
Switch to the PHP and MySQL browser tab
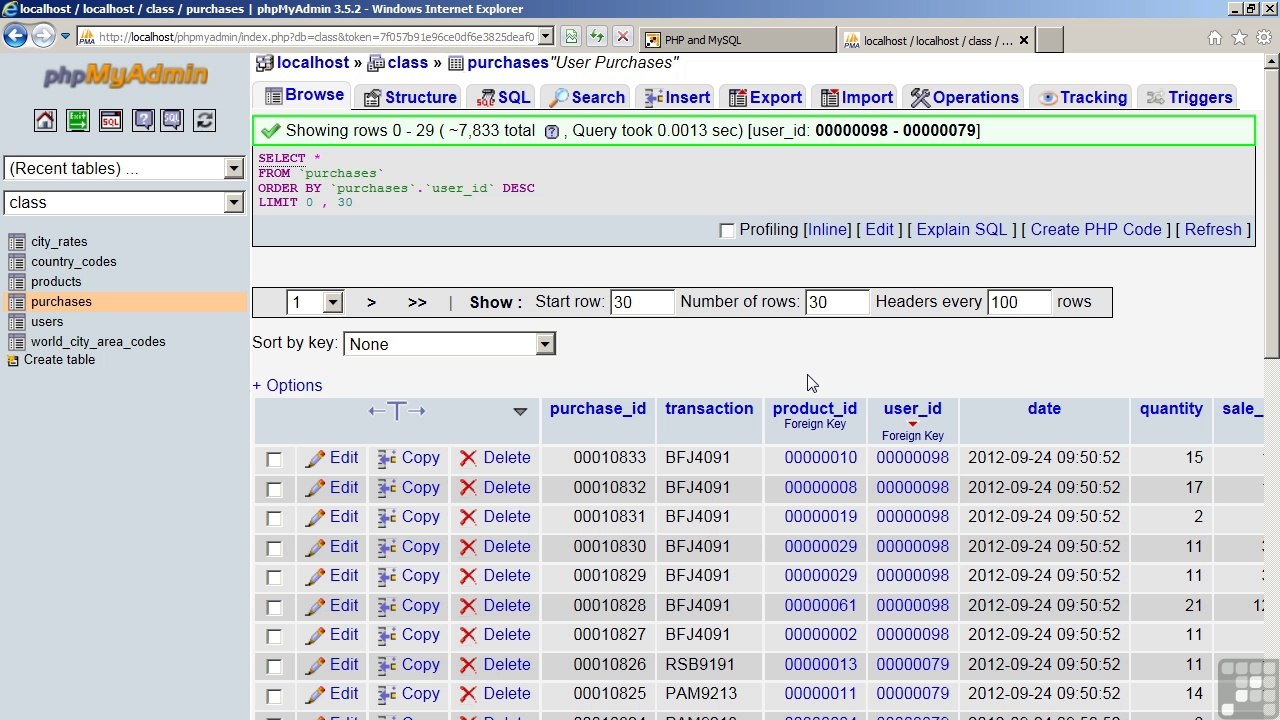point(737,40)
